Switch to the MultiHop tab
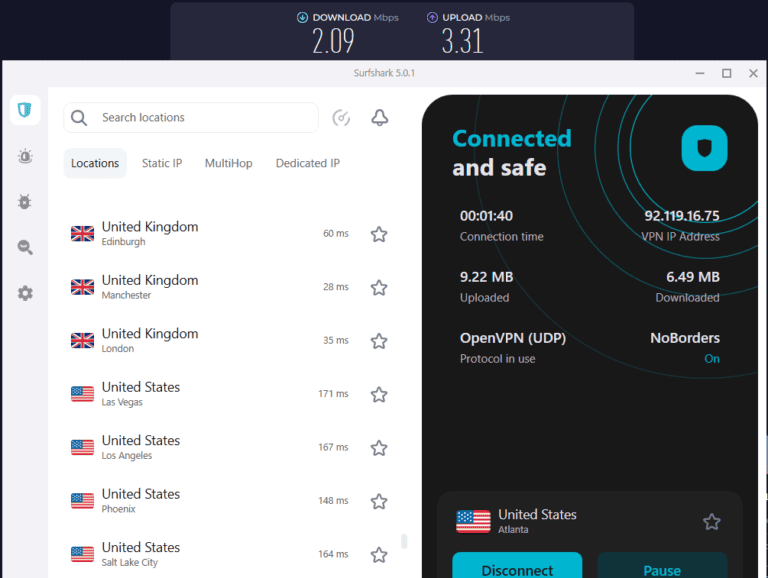This screenshot has height=578, width=768. coord(229,163)
